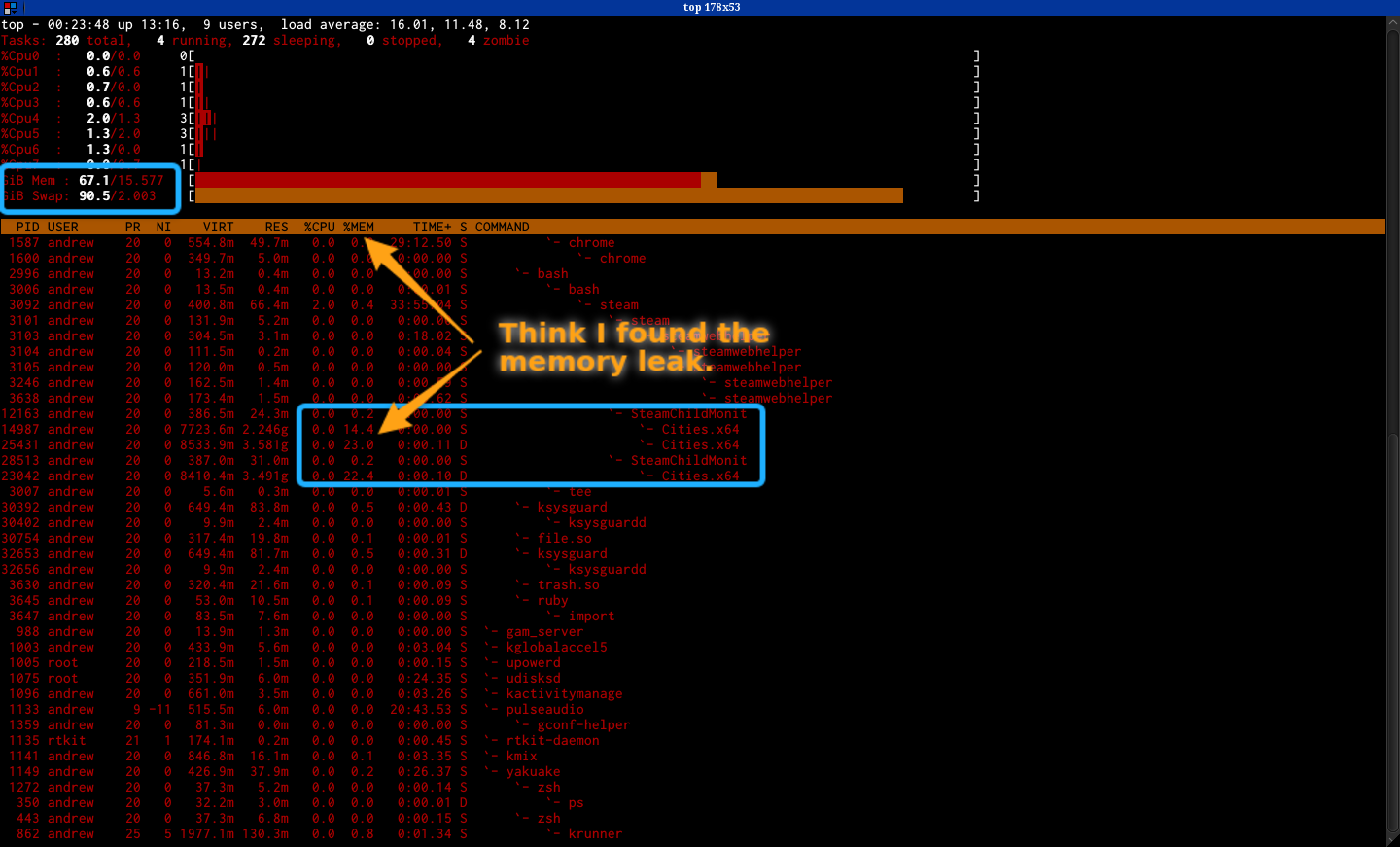Click the '280 total' tasks count
Viewport: 1400px width, 847px height.
(x=90, y=40)
